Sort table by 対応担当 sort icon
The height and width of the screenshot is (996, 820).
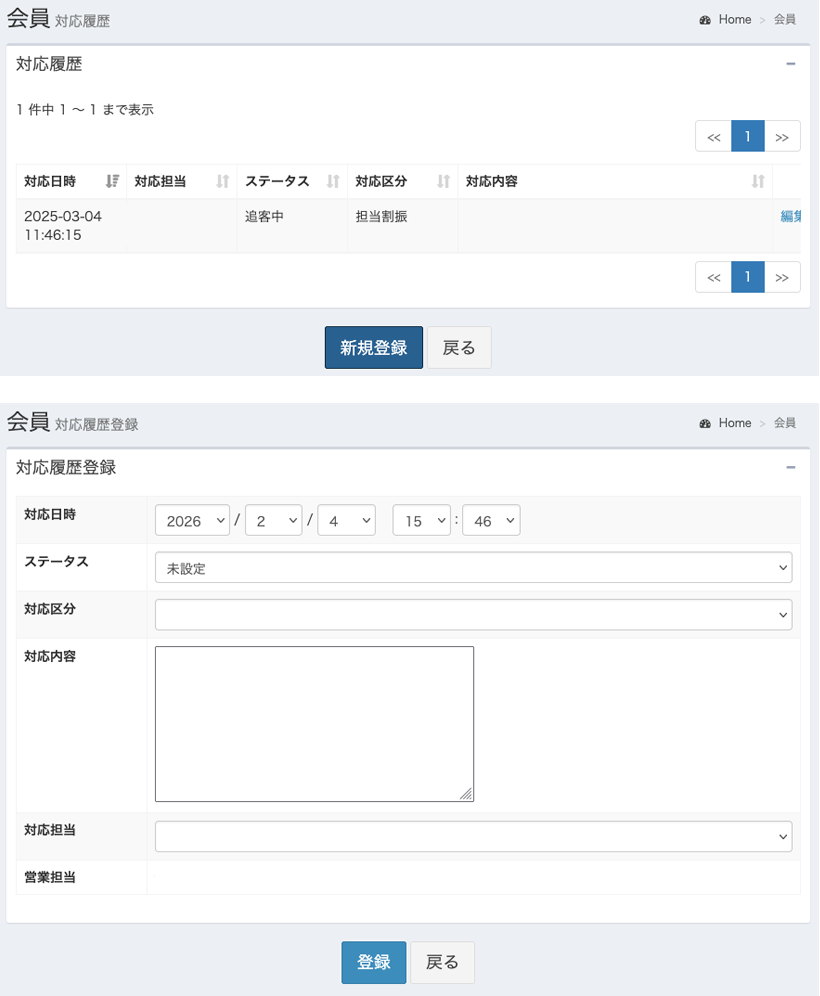coord(222,182)
